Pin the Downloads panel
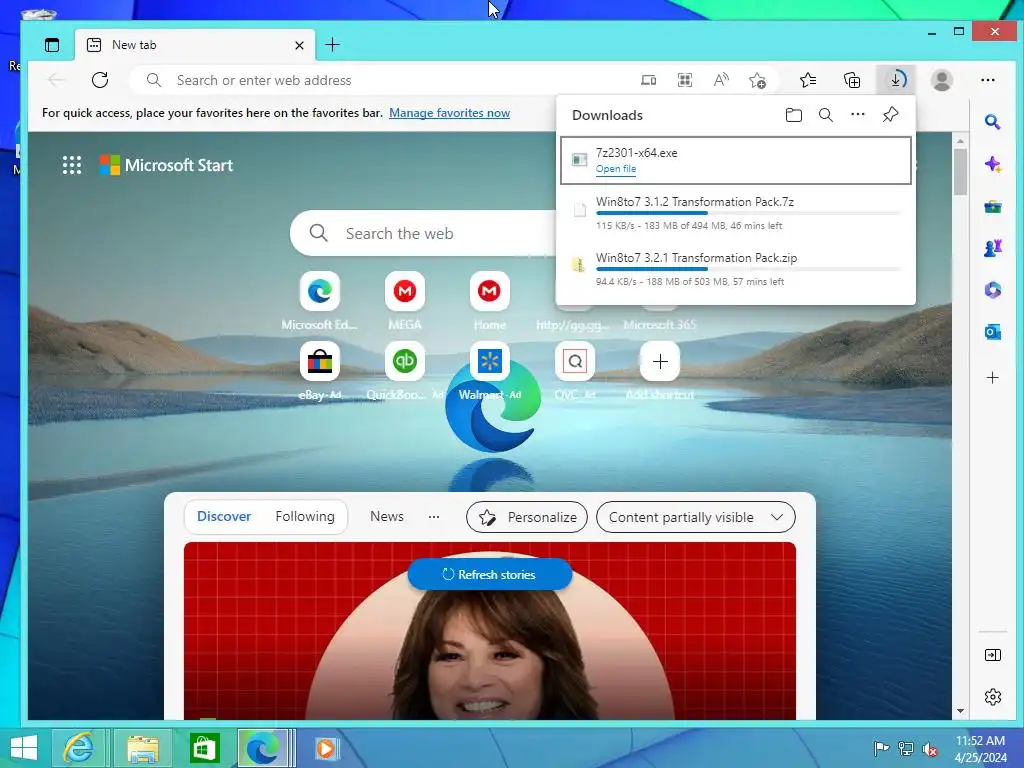1024x768 pixels. tap(890, 115)
